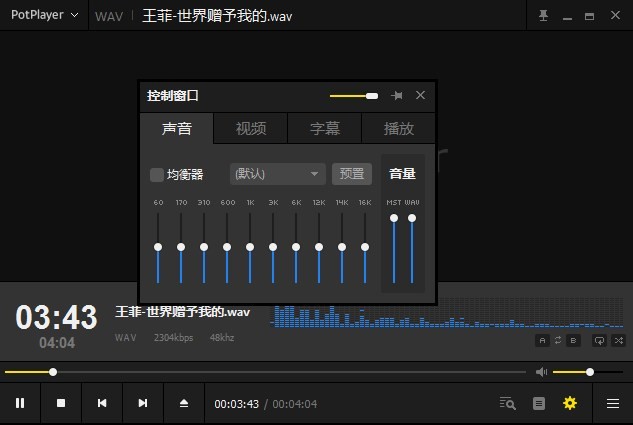Image resolution: width=633 pixels, height=425 pixels.
Task: Click the 6K equalizer band slider
Action: 296,247
